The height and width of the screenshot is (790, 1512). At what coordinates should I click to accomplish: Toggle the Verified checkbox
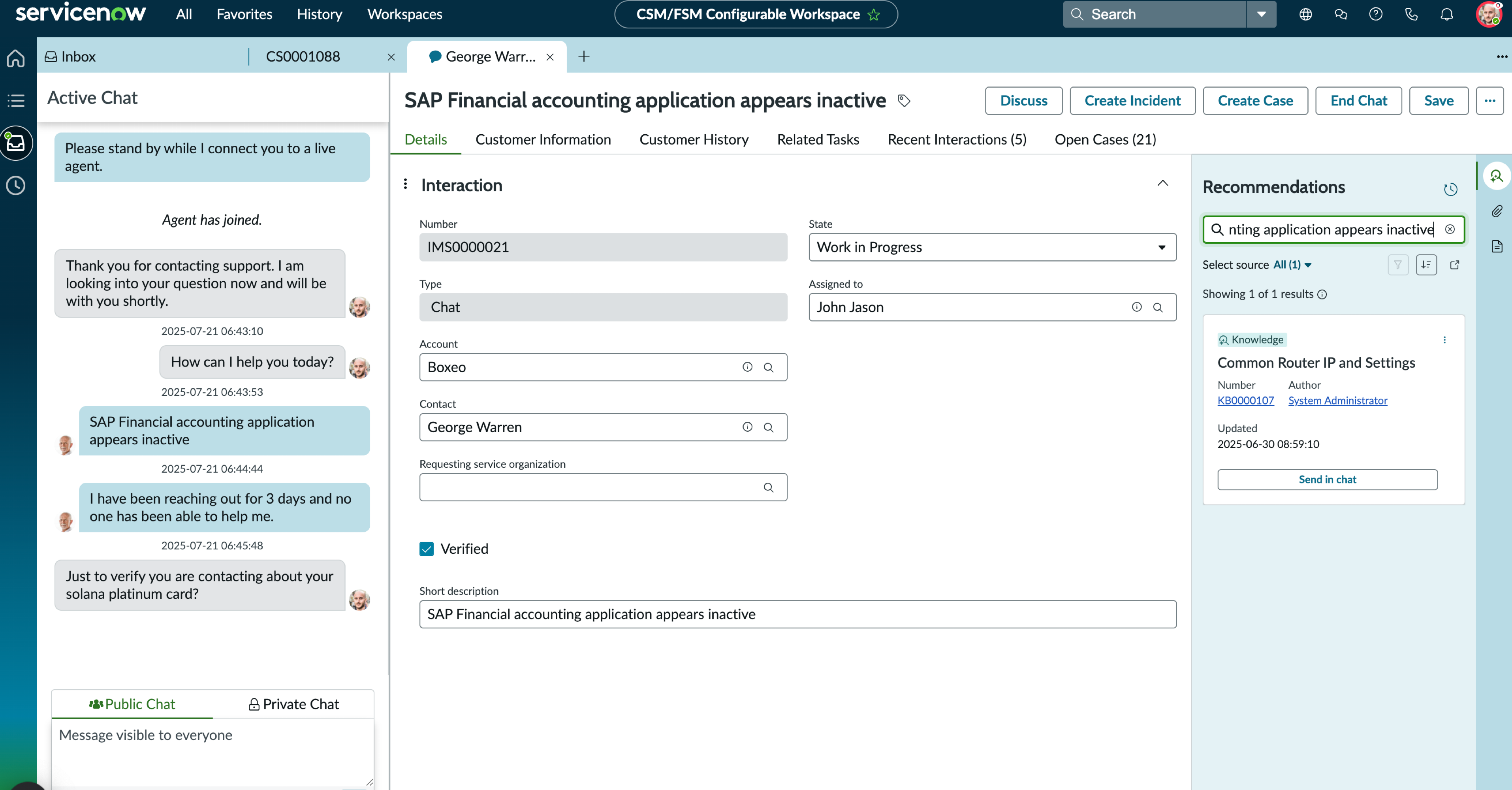click(x=427, y=549)
